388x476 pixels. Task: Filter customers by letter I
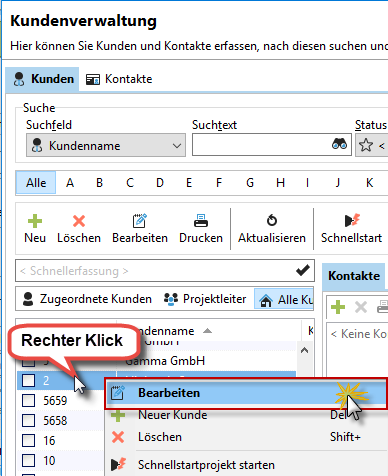click(307, 183)
